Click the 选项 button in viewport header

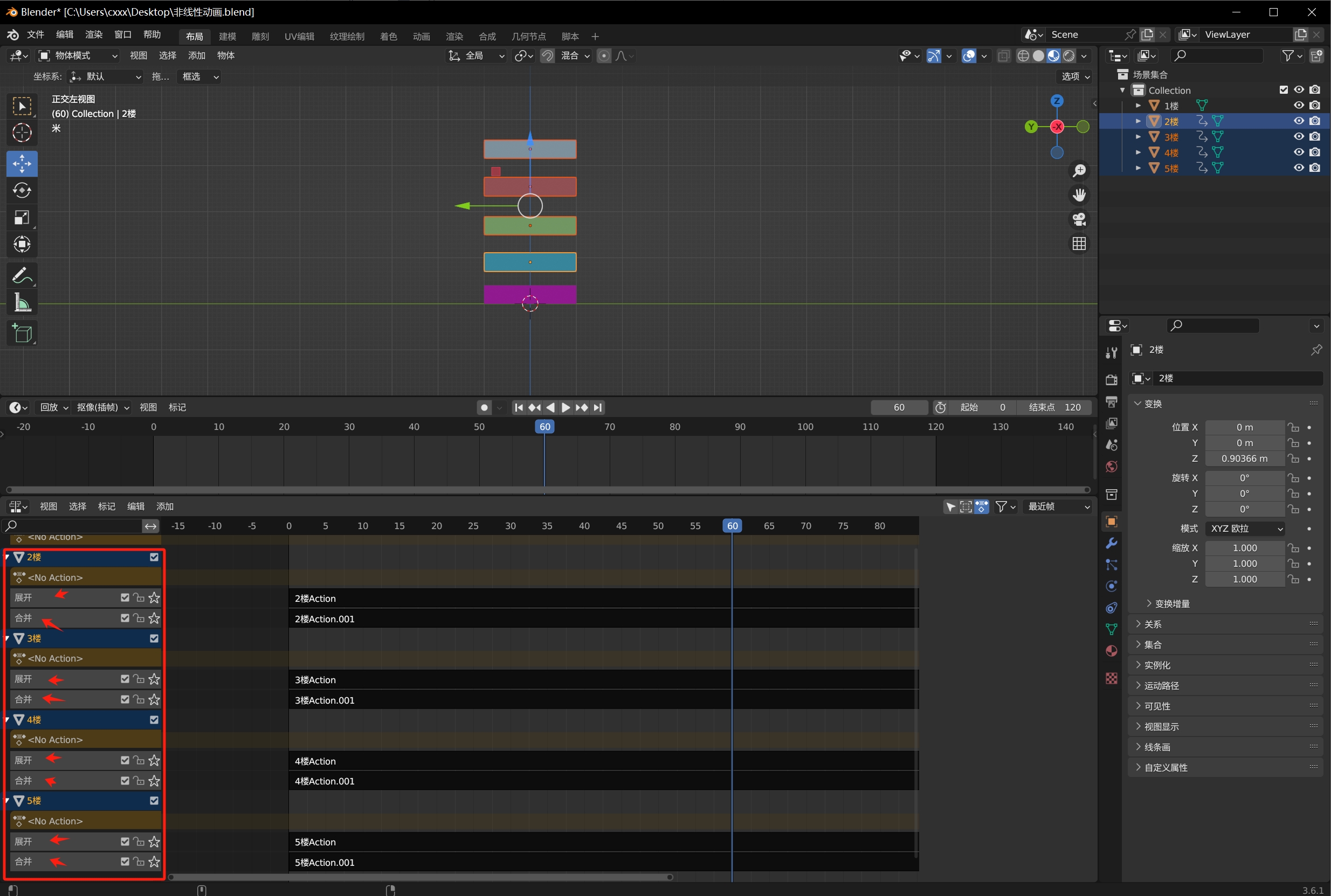point(1075,77)
